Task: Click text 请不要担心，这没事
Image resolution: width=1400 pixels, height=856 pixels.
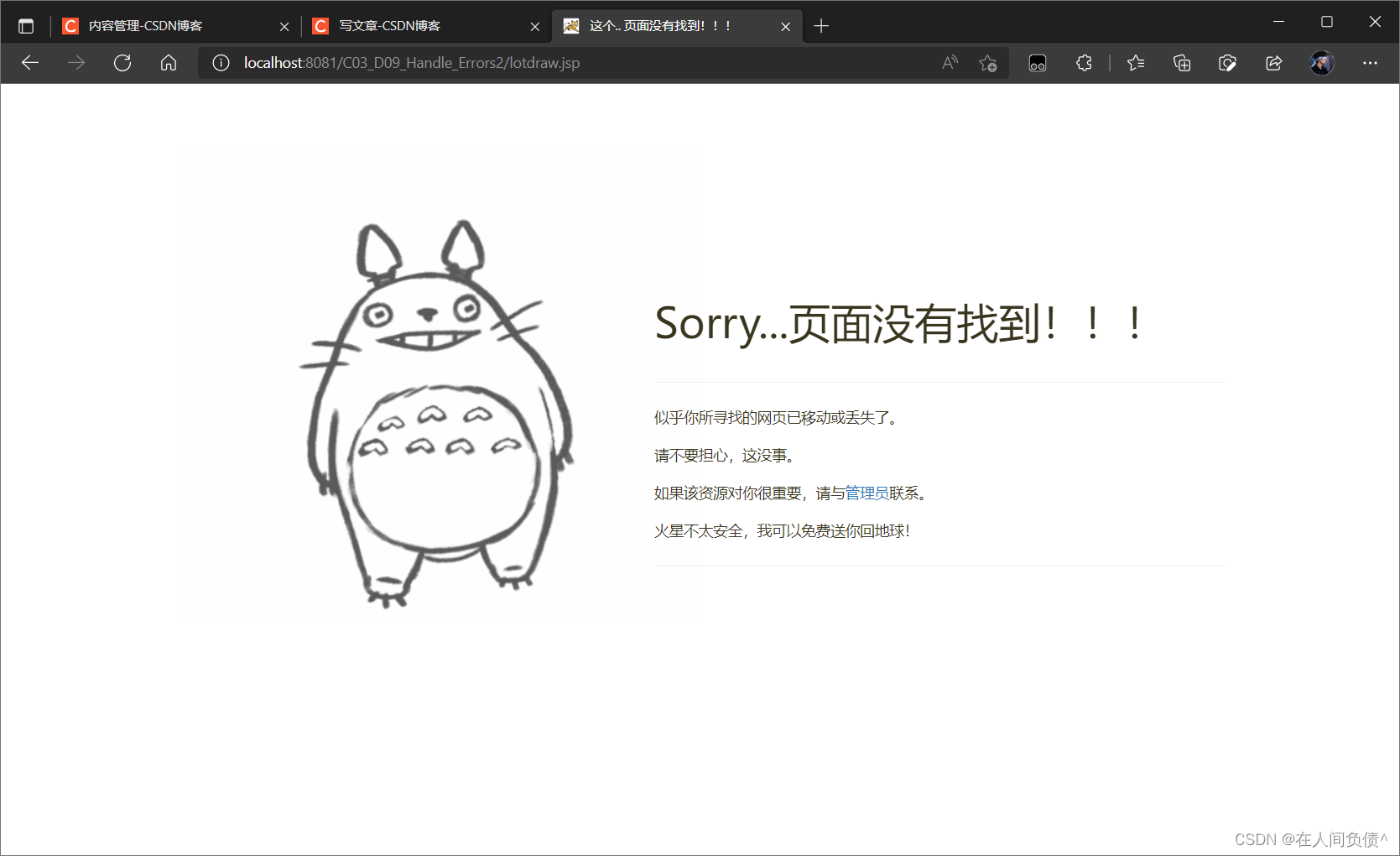Action: click(x=725, y=456)
